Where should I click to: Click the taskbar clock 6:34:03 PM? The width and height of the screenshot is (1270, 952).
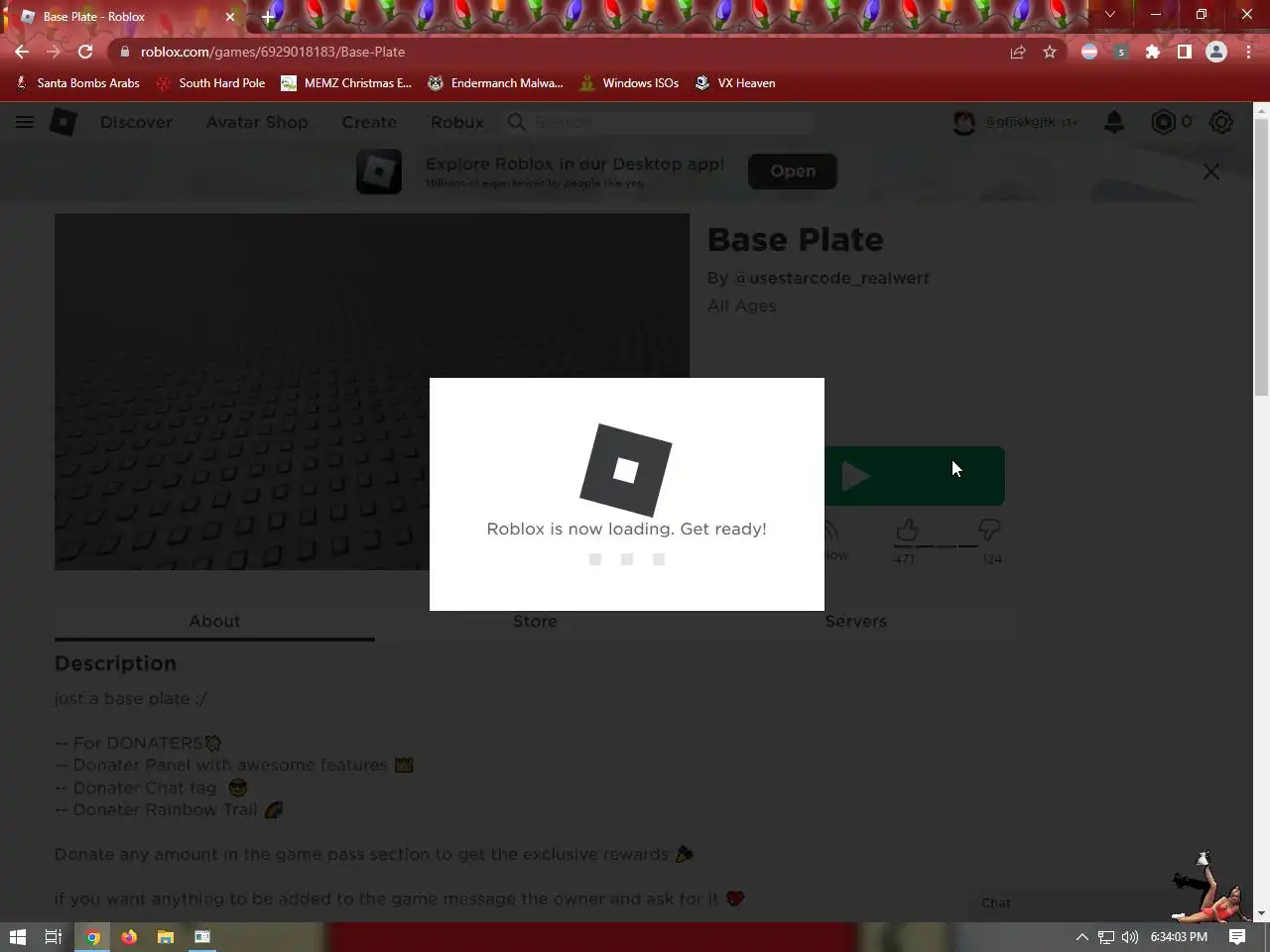coord(1179,937)
